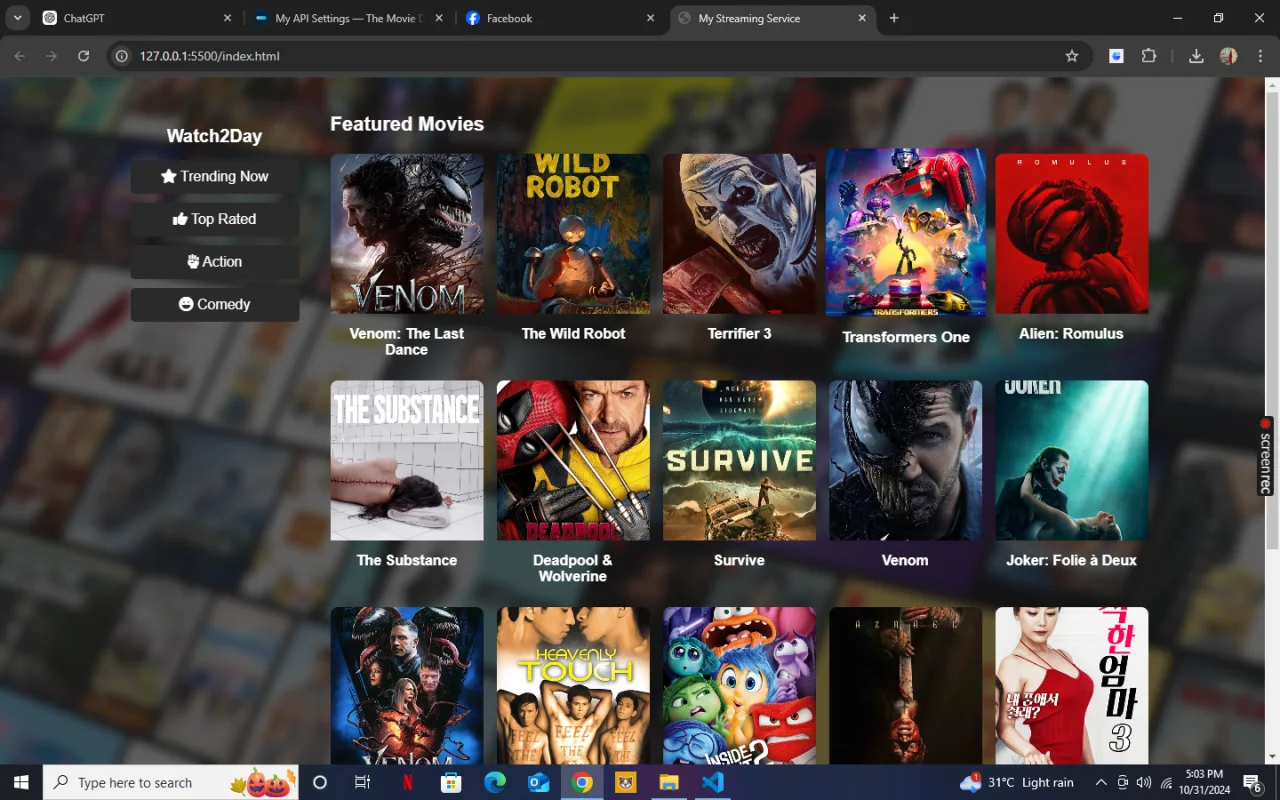Open the Transformers One poster
This screenshot has width=1280, height=800.
[x=906, y=233]
